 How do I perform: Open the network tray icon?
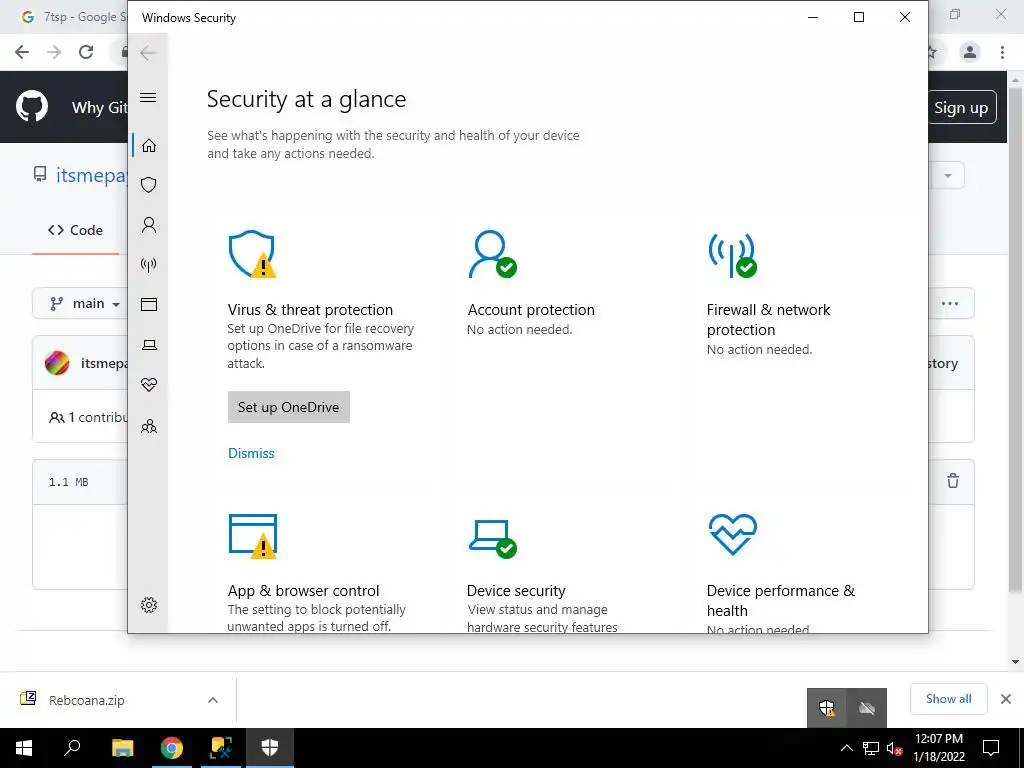click(871, 748)
